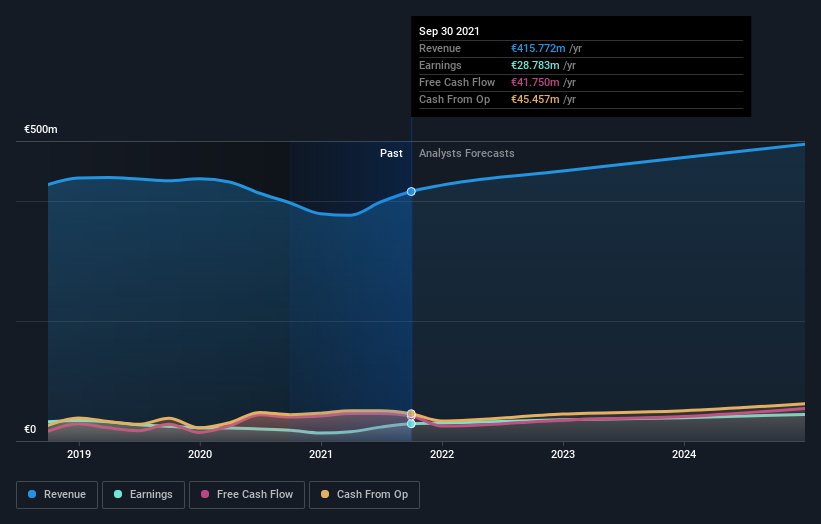Image resolution: width=821 pixels, height=524 pixels.
Task: Click the Revenue row label in tooltip
Action: (x=440, y=48)
